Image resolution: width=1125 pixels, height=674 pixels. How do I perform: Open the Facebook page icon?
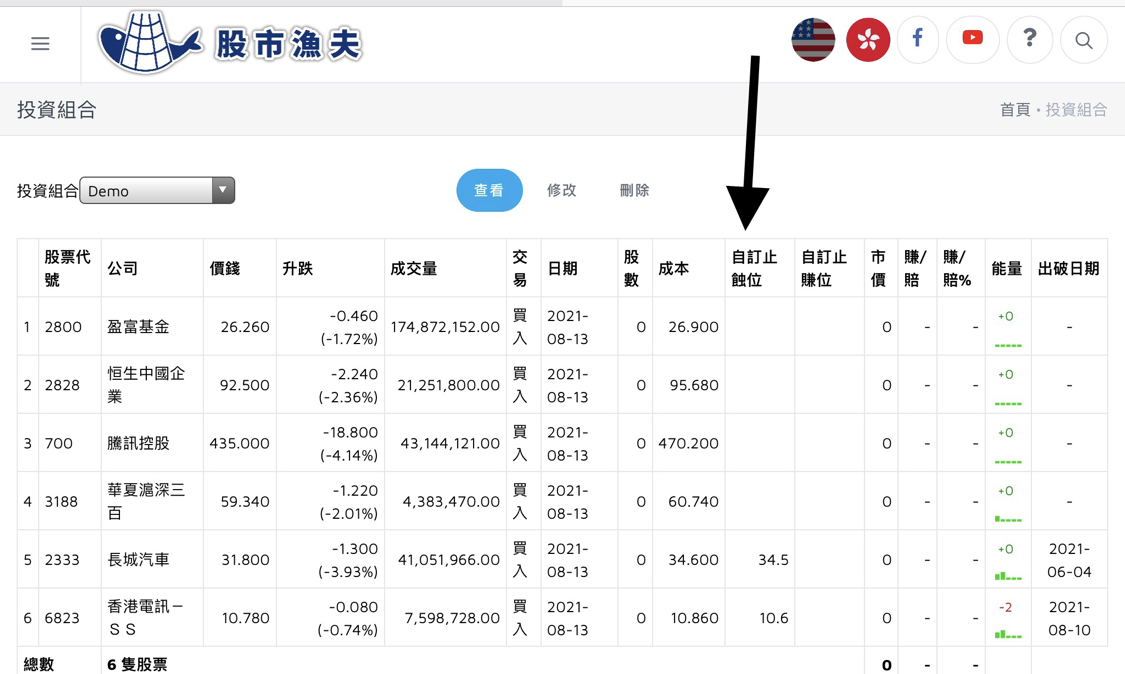pos(918,39)
